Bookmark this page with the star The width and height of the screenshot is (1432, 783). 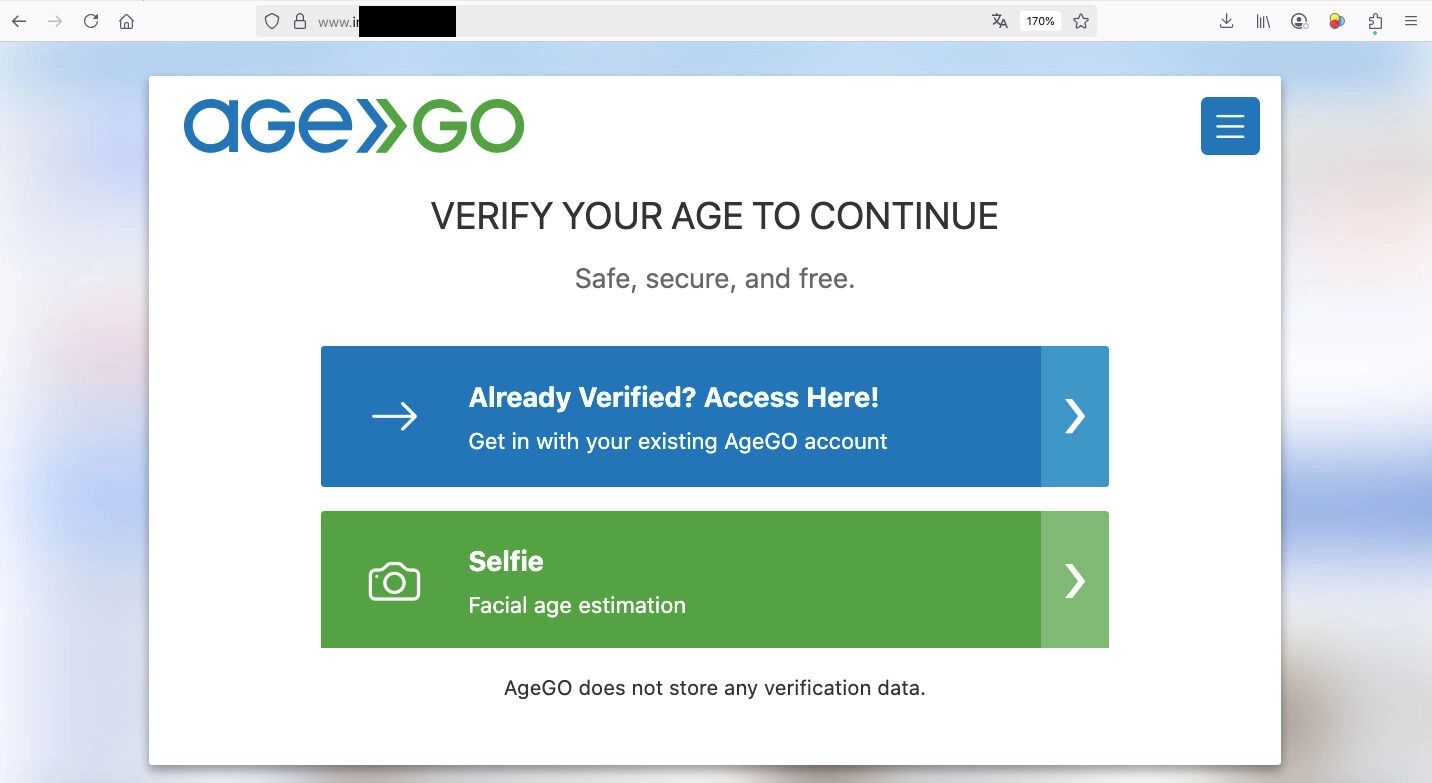point(1081,21)
